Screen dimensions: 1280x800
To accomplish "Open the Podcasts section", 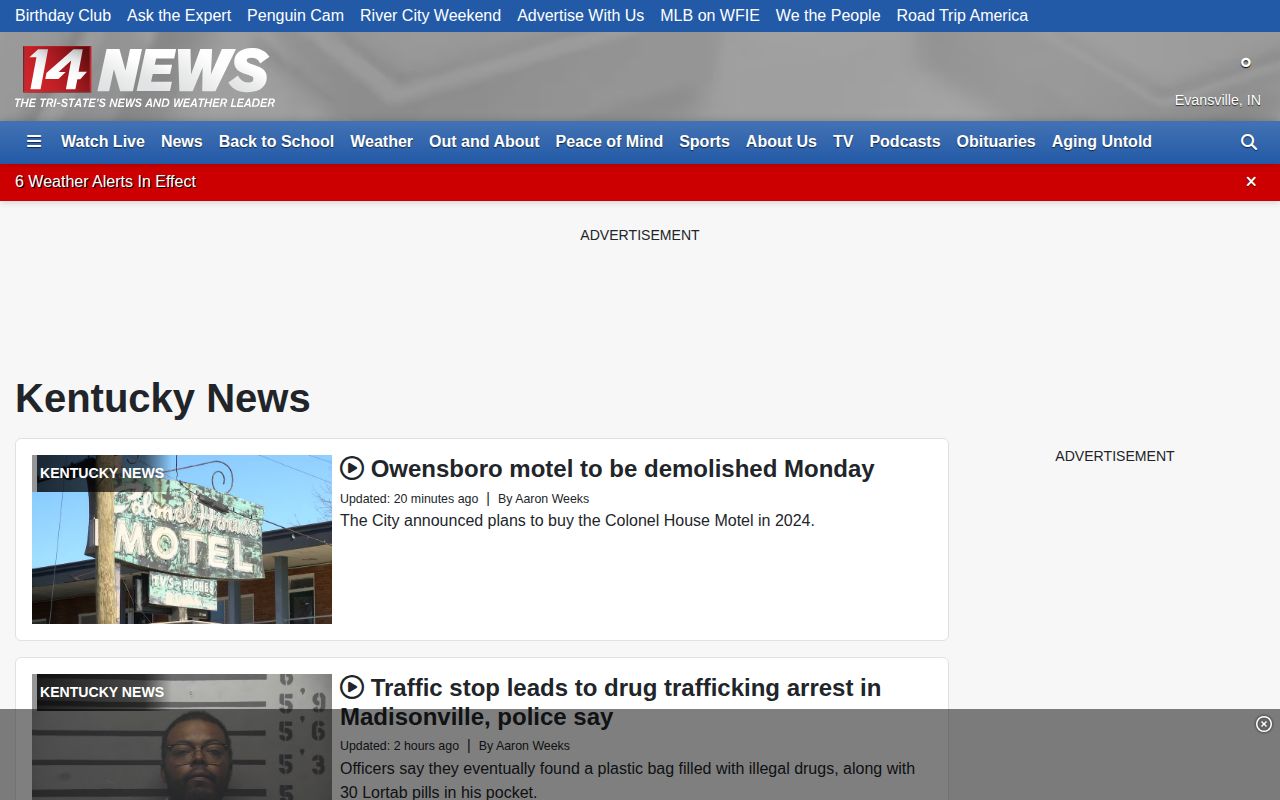I will pyautogui.click(x=905, y=142).
